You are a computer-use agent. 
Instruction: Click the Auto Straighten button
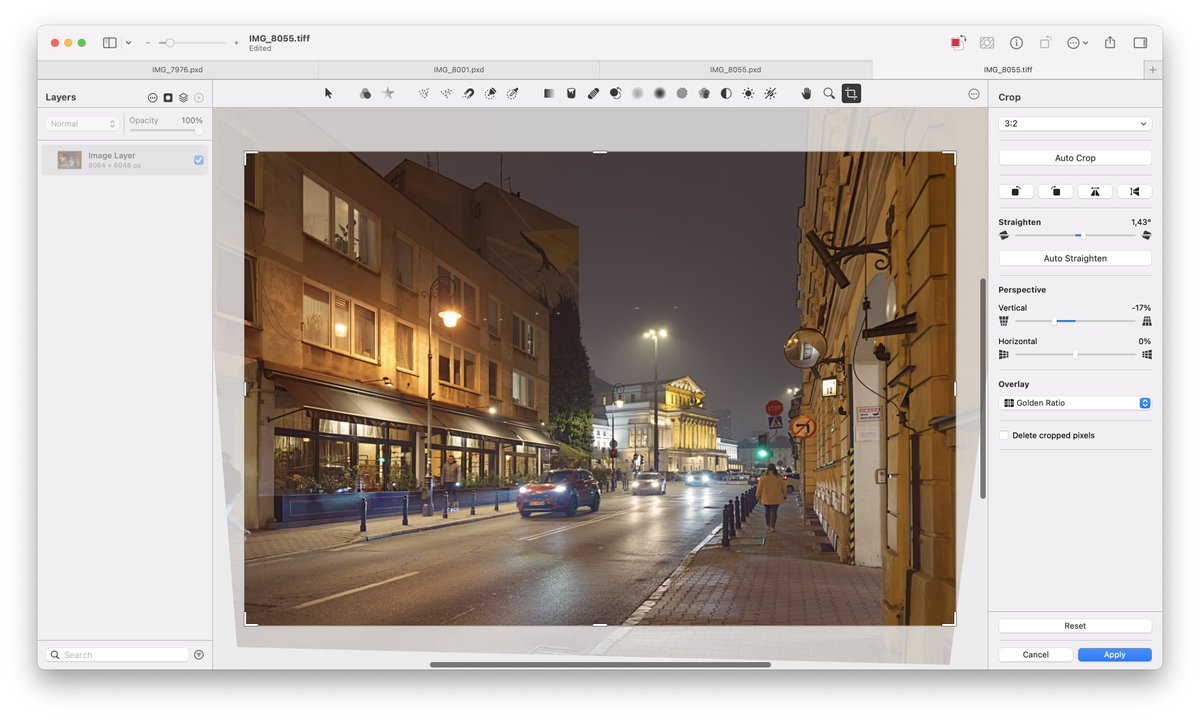(1075, 258)
